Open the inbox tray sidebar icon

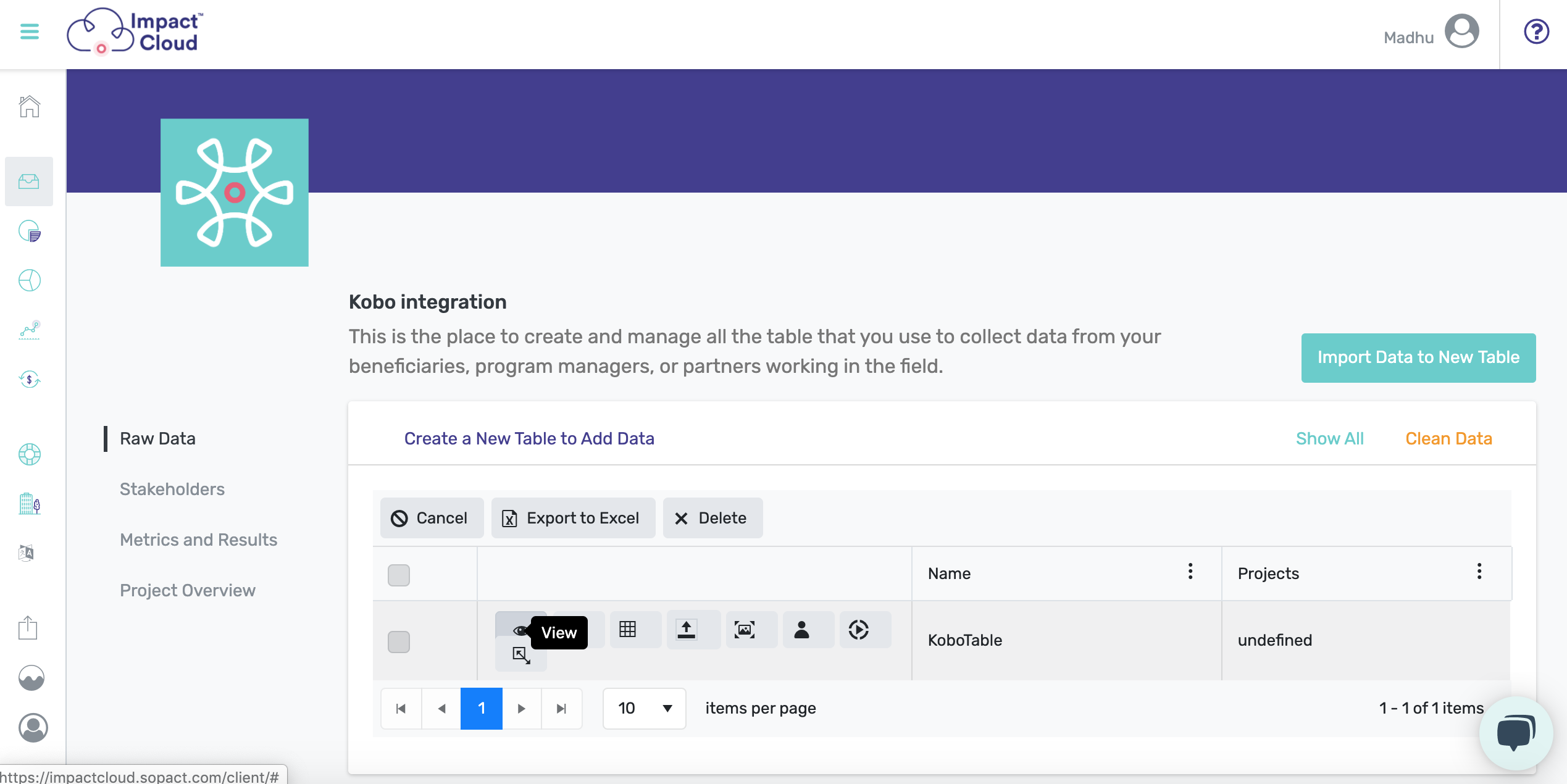pos(29,181)
